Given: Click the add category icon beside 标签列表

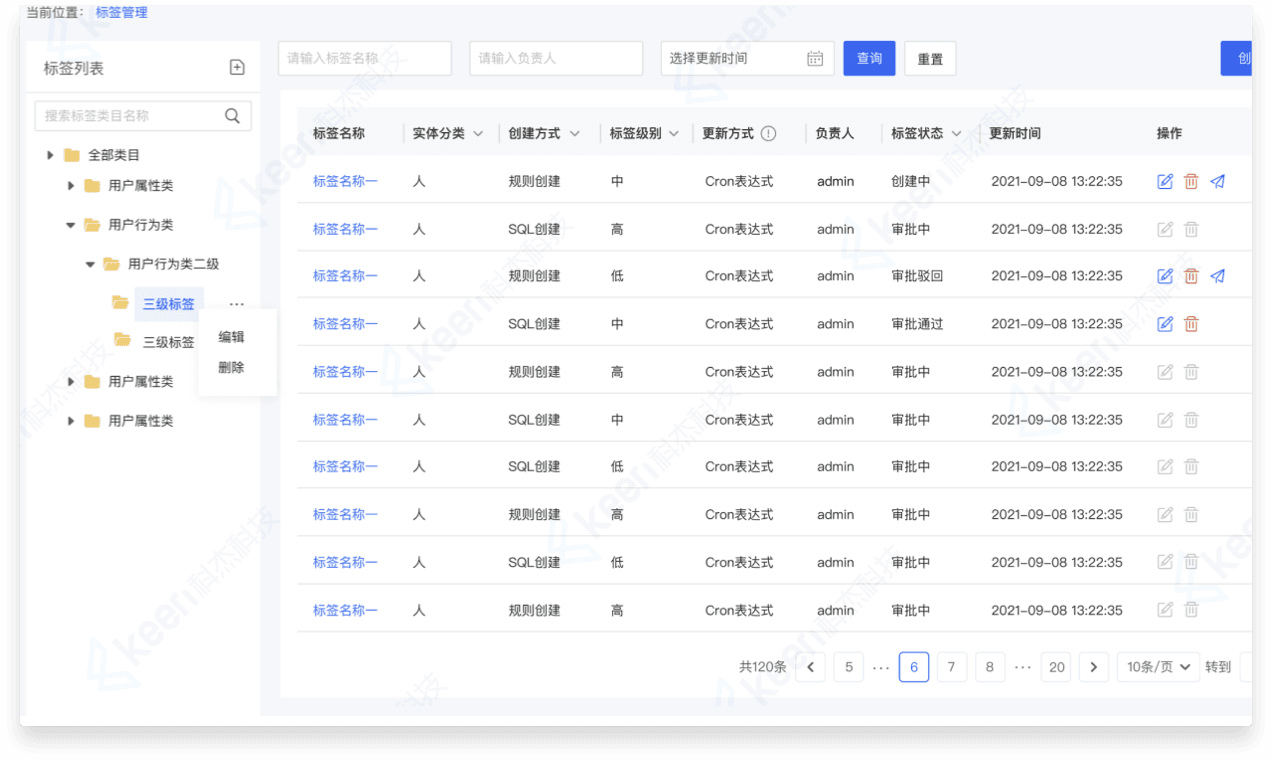Looking at the screenshot, I should coord(237,67).
